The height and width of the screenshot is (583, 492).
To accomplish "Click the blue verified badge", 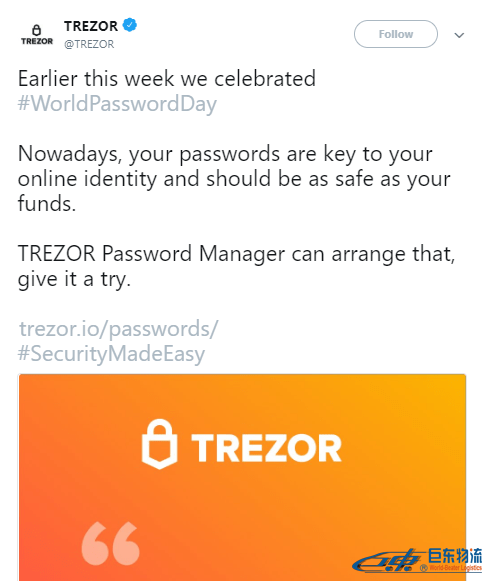I will click(130, 25).
